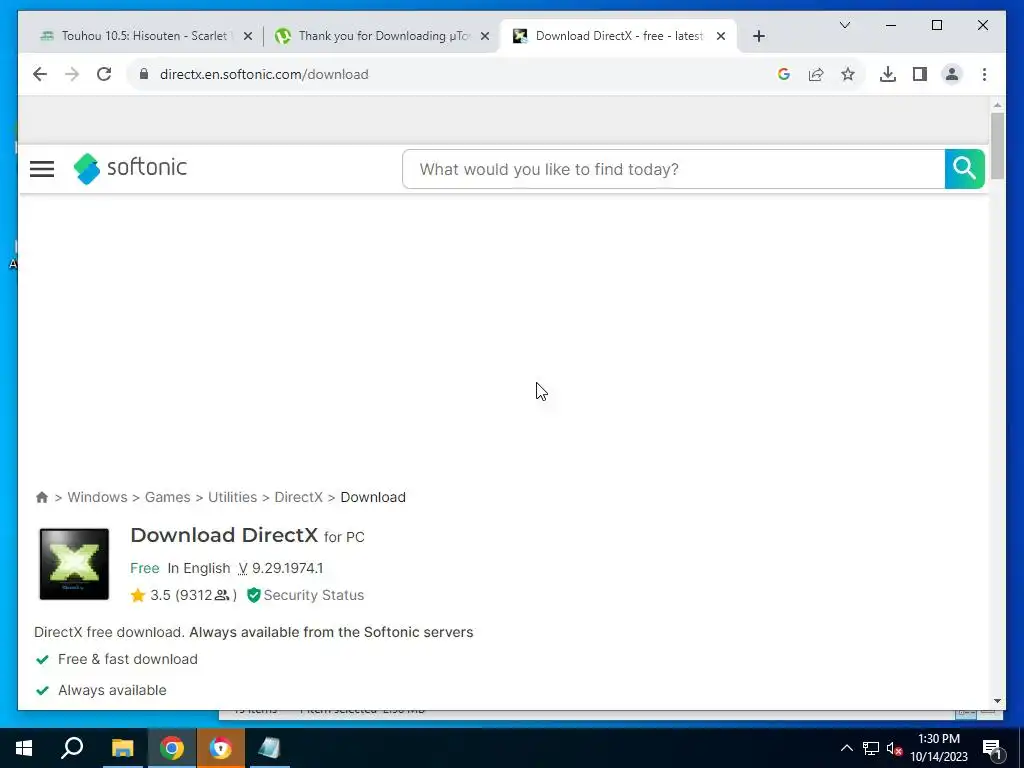1024x768 pixels.
Task: Click the 3.5 (9312) rating text
Action: coord(193,595)
